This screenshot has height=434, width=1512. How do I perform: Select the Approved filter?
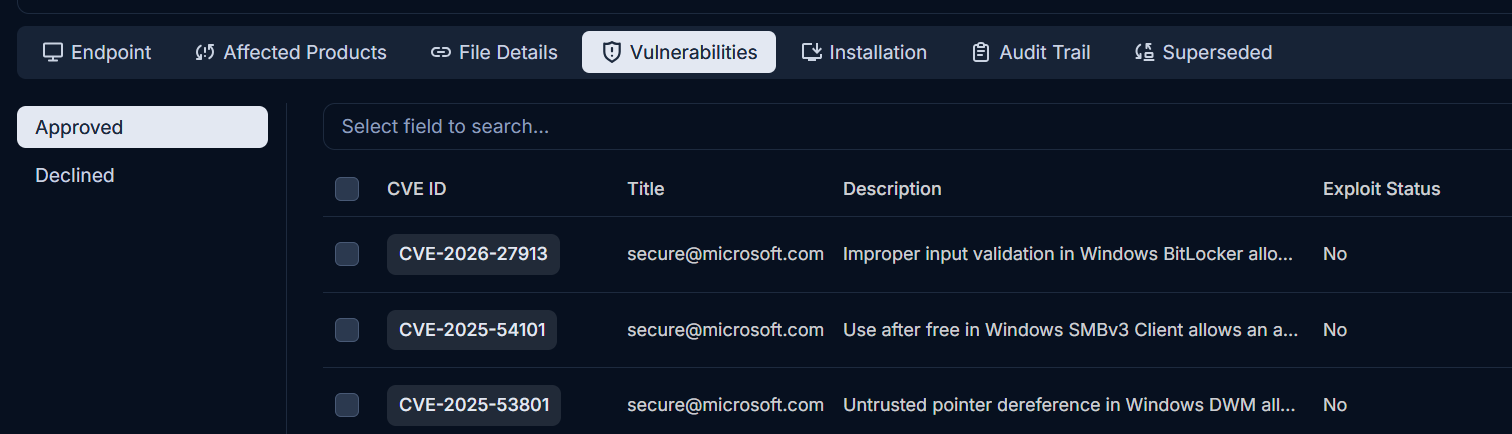(x=142, y=127)
